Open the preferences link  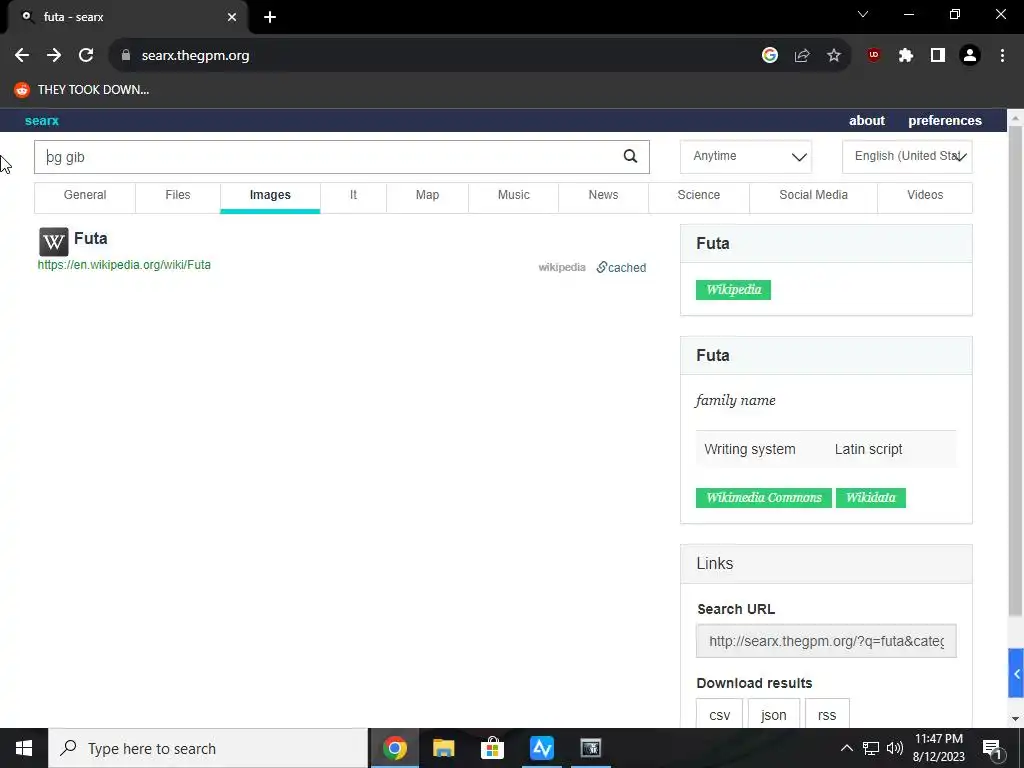pos(945,121)
